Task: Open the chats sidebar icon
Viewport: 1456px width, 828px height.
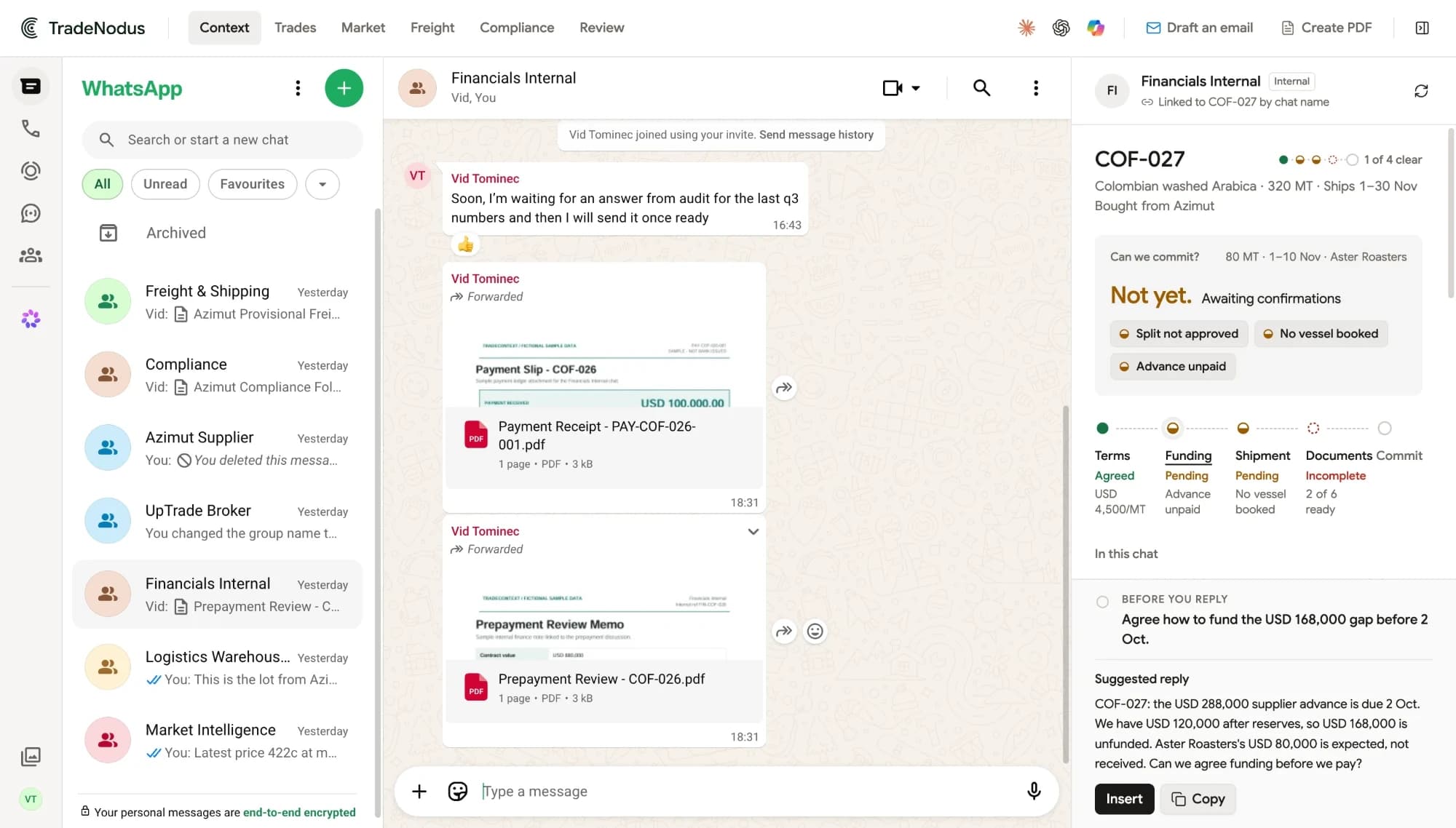Action: click(x=31, y=87)
